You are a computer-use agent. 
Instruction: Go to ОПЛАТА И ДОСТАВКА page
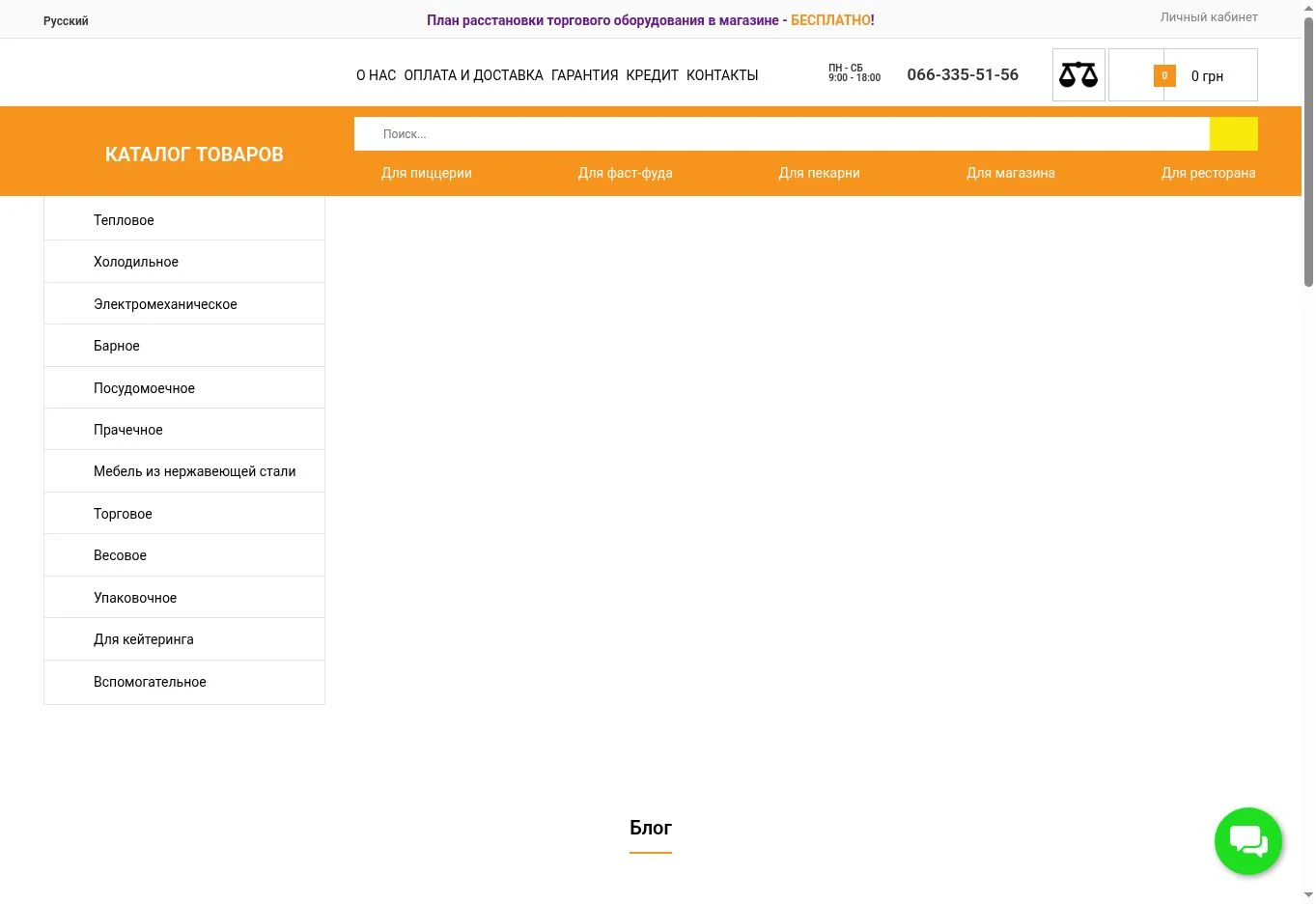click(x=473, y=75)
